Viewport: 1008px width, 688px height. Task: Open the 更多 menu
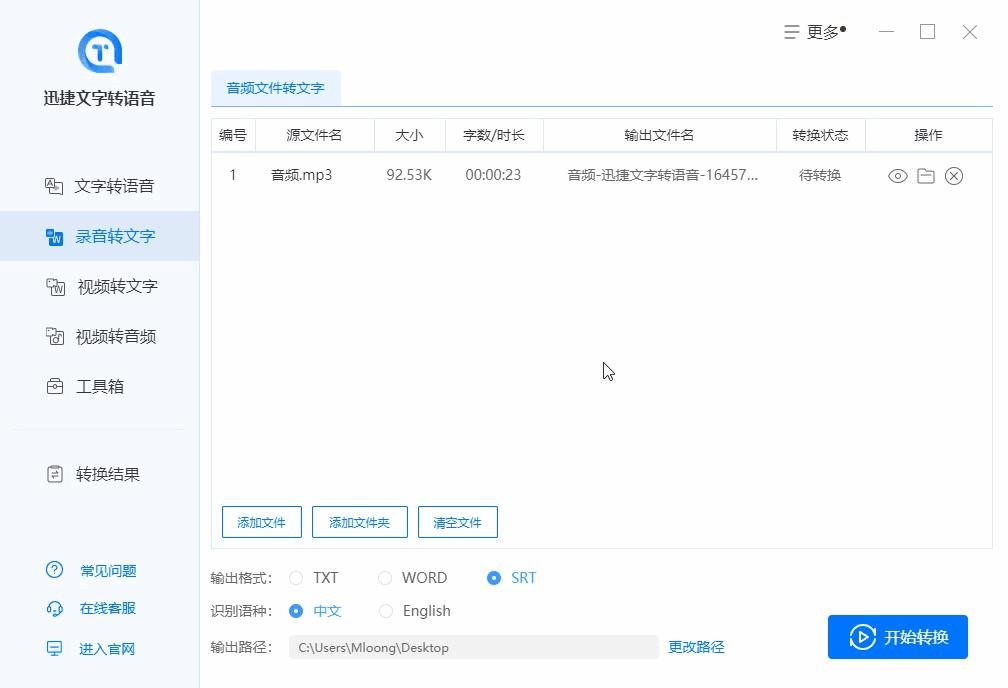coord(823,32)
